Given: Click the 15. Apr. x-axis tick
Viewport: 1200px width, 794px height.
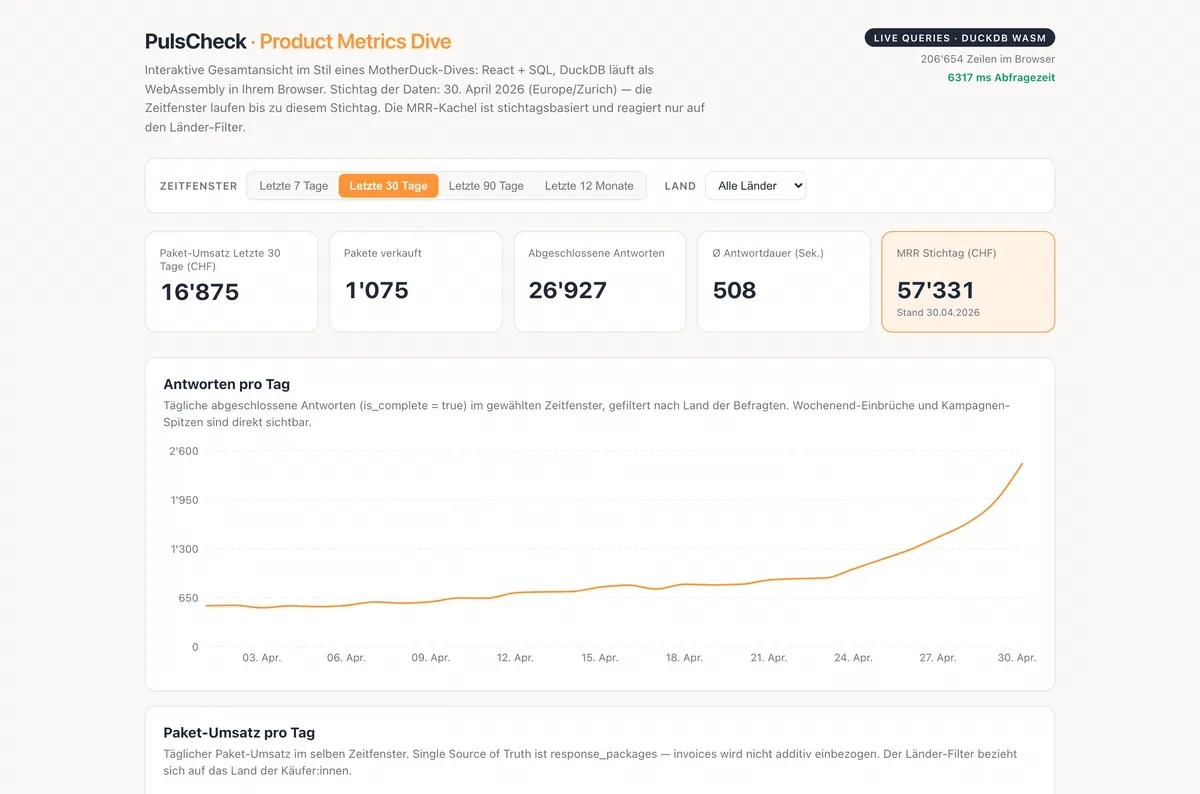Looking at the screenshot, I should [600, 658].
